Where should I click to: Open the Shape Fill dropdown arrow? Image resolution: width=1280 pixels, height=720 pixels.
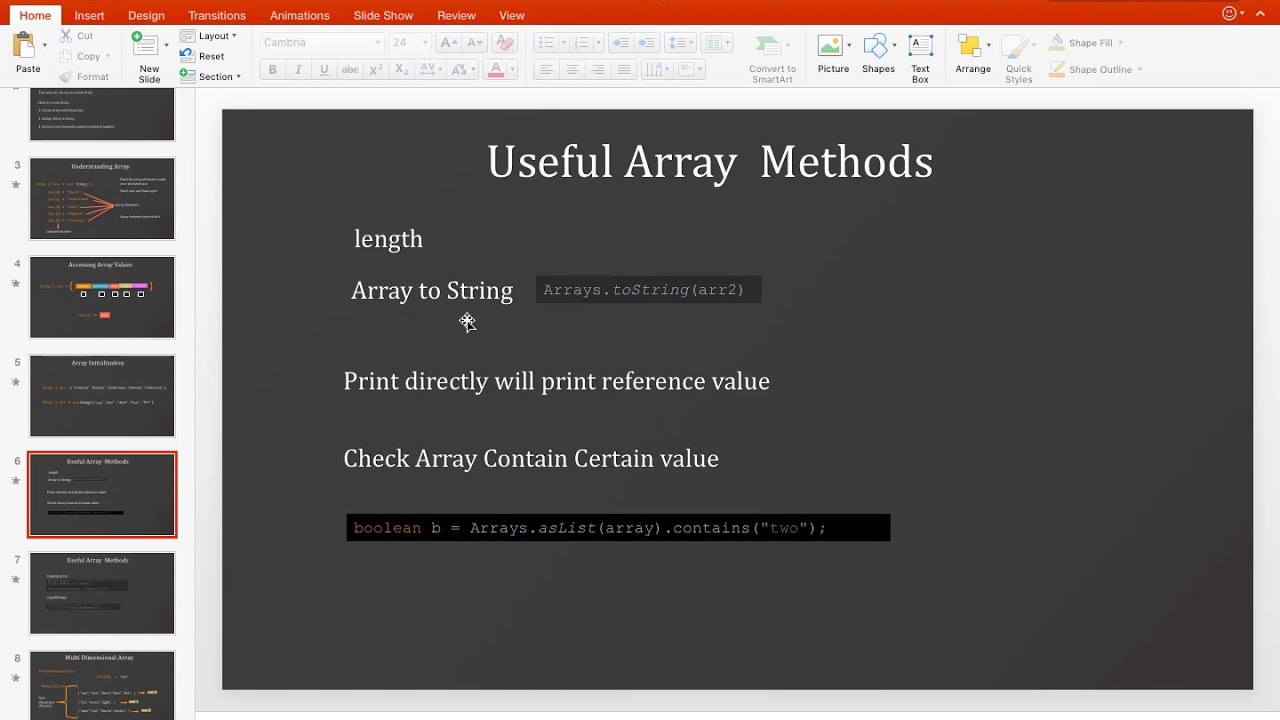pos(1120,43)
